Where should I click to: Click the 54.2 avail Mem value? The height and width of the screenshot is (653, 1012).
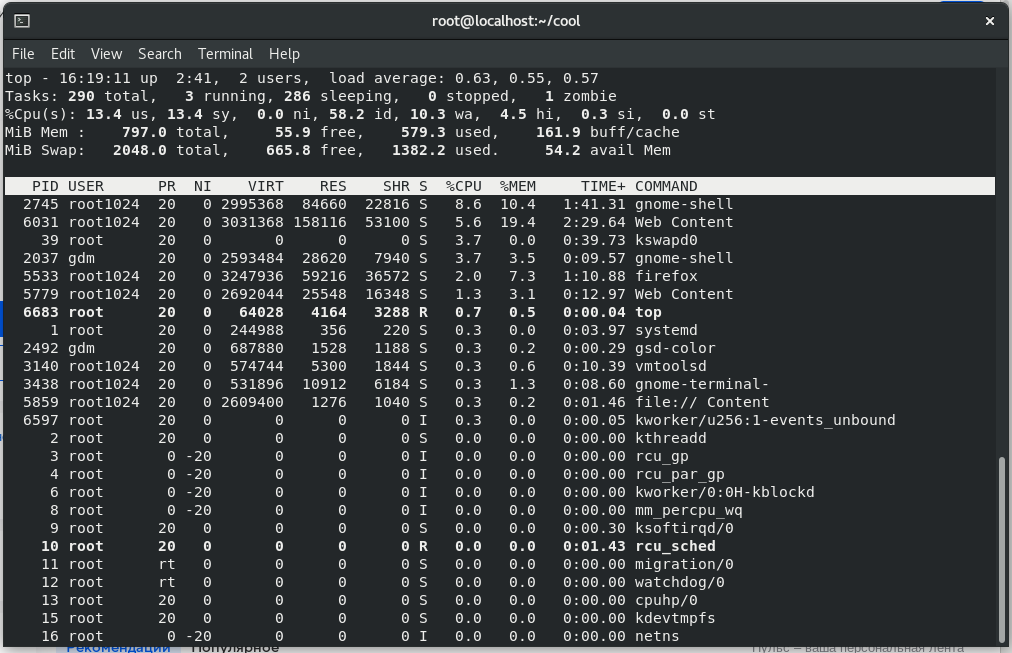563,151
